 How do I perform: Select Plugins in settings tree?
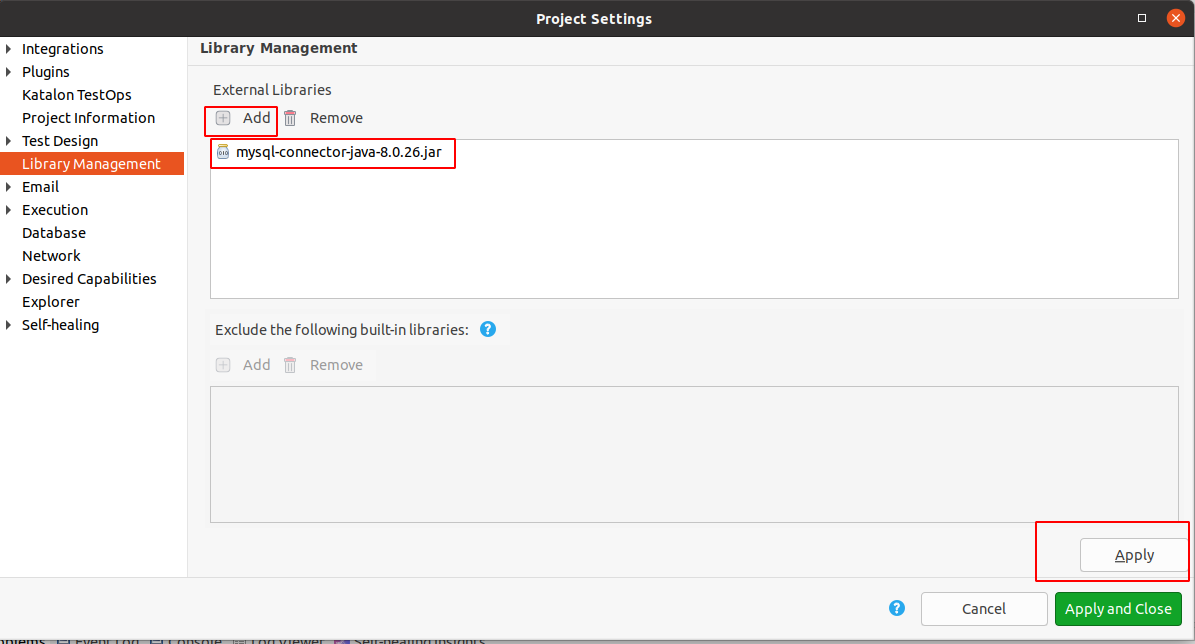pos(46,72)
